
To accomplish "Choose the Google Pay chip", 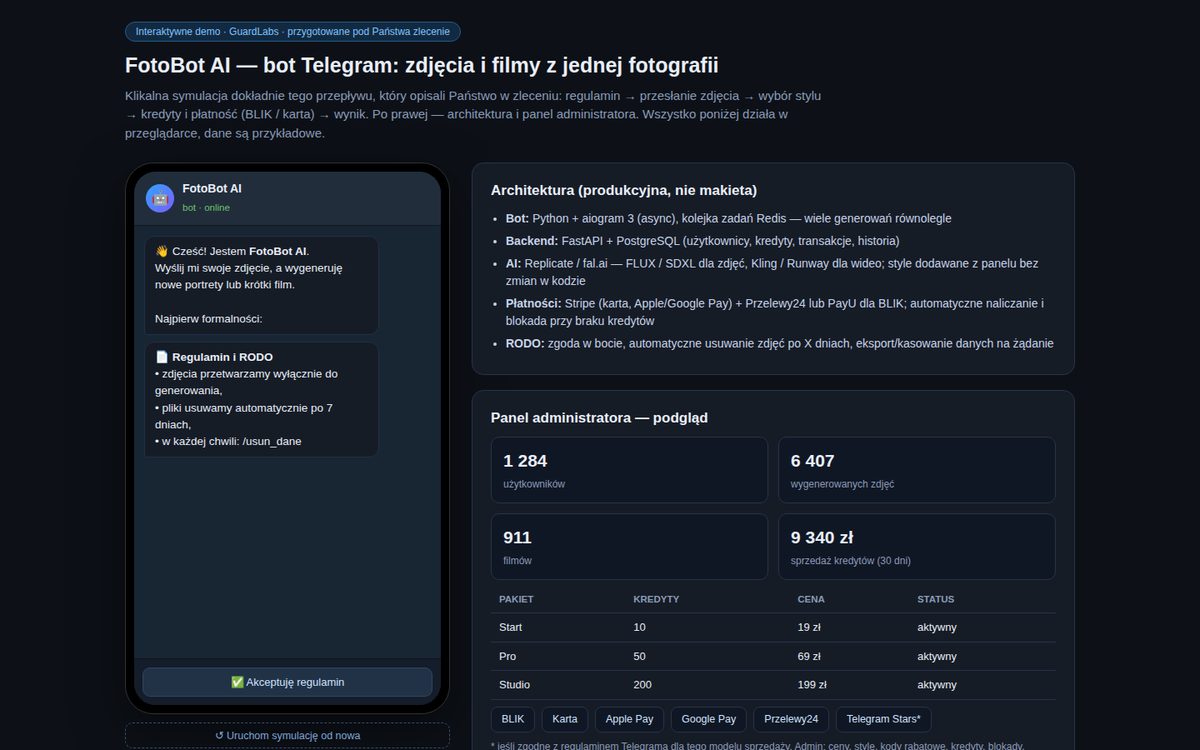I will click(x=709, y=719).
